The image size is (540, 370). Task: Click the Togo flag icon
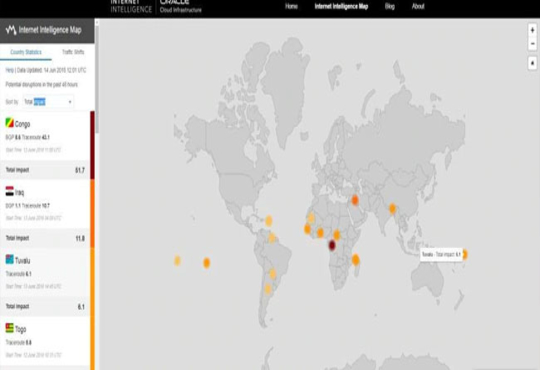tap(10, 328)
